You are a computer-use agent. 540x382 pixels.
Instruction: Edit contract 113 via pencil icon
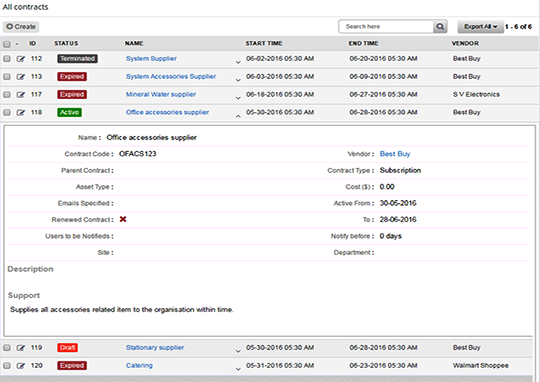click(21, 77)
